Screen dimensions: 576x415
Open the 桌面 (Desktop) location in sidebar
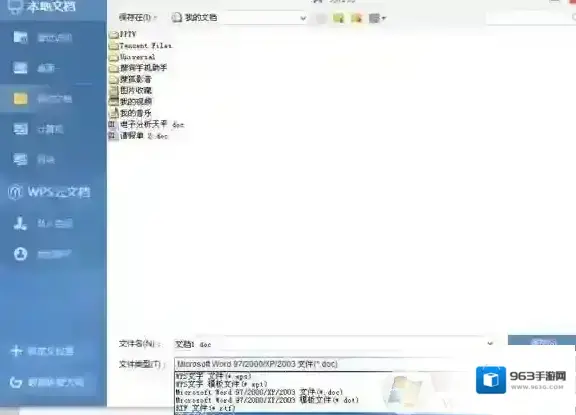[x=37, y=68]
